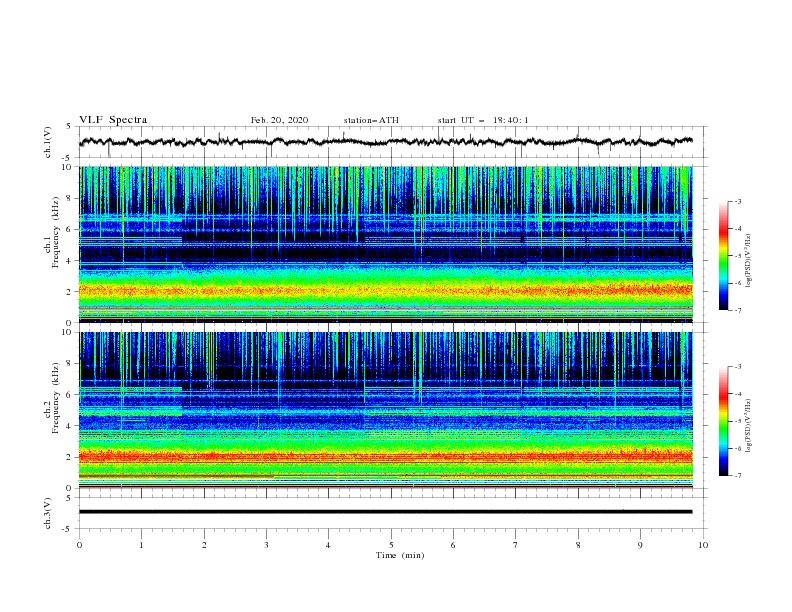792x612 pixels.
Task: Click the '-7' tick on ch.1 color bar
Action: [737, 310]
